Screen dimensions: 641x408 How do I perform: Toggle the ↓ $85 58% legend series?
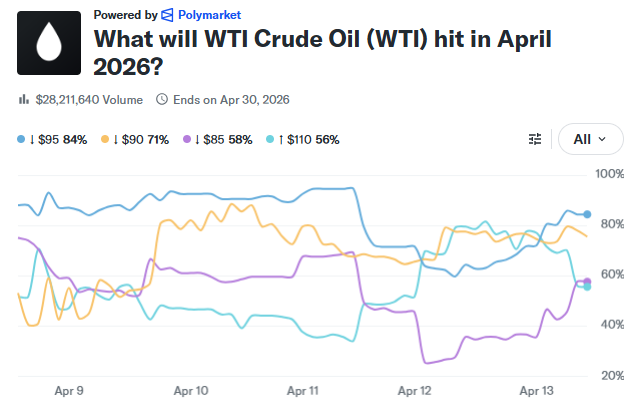pos(221,139)
